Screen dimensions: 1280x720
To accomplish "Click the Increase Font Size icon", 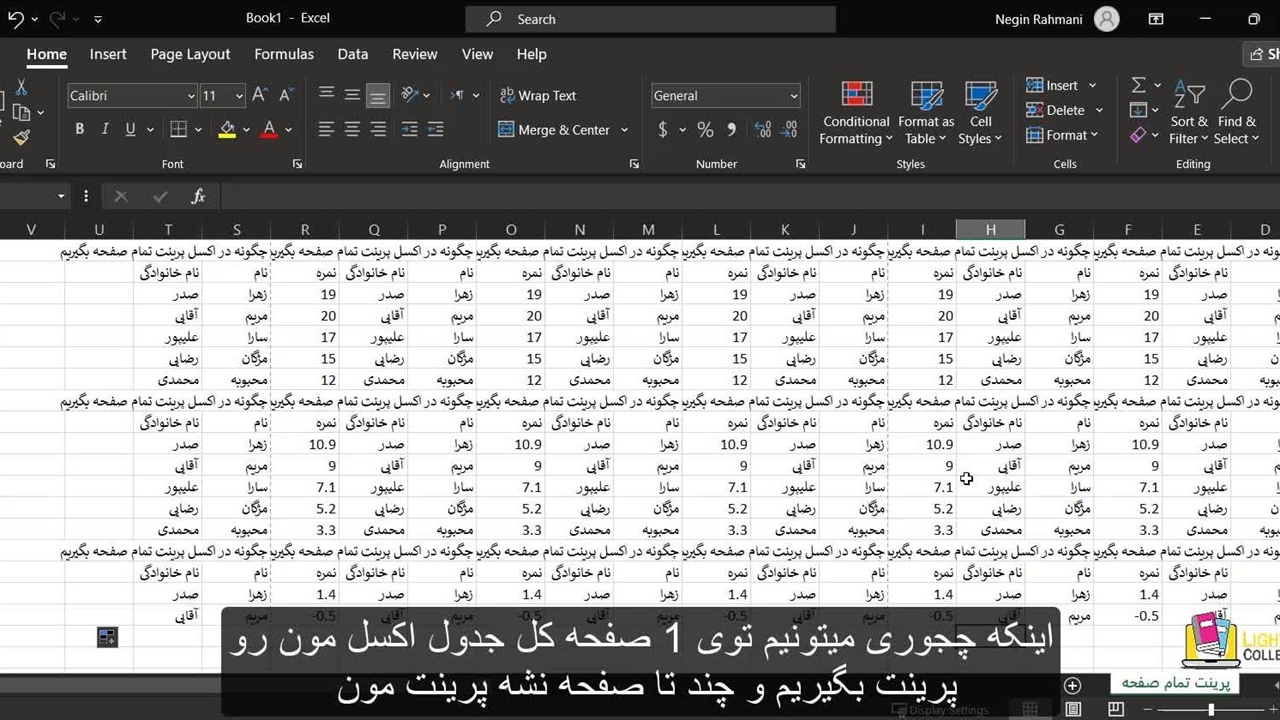I will coord(260,95).
